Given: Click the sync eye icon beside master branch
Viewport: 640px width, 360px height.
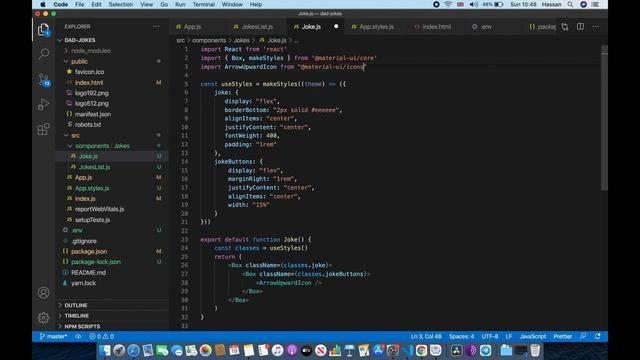Looking at the screenshot, I should [78, 336].
